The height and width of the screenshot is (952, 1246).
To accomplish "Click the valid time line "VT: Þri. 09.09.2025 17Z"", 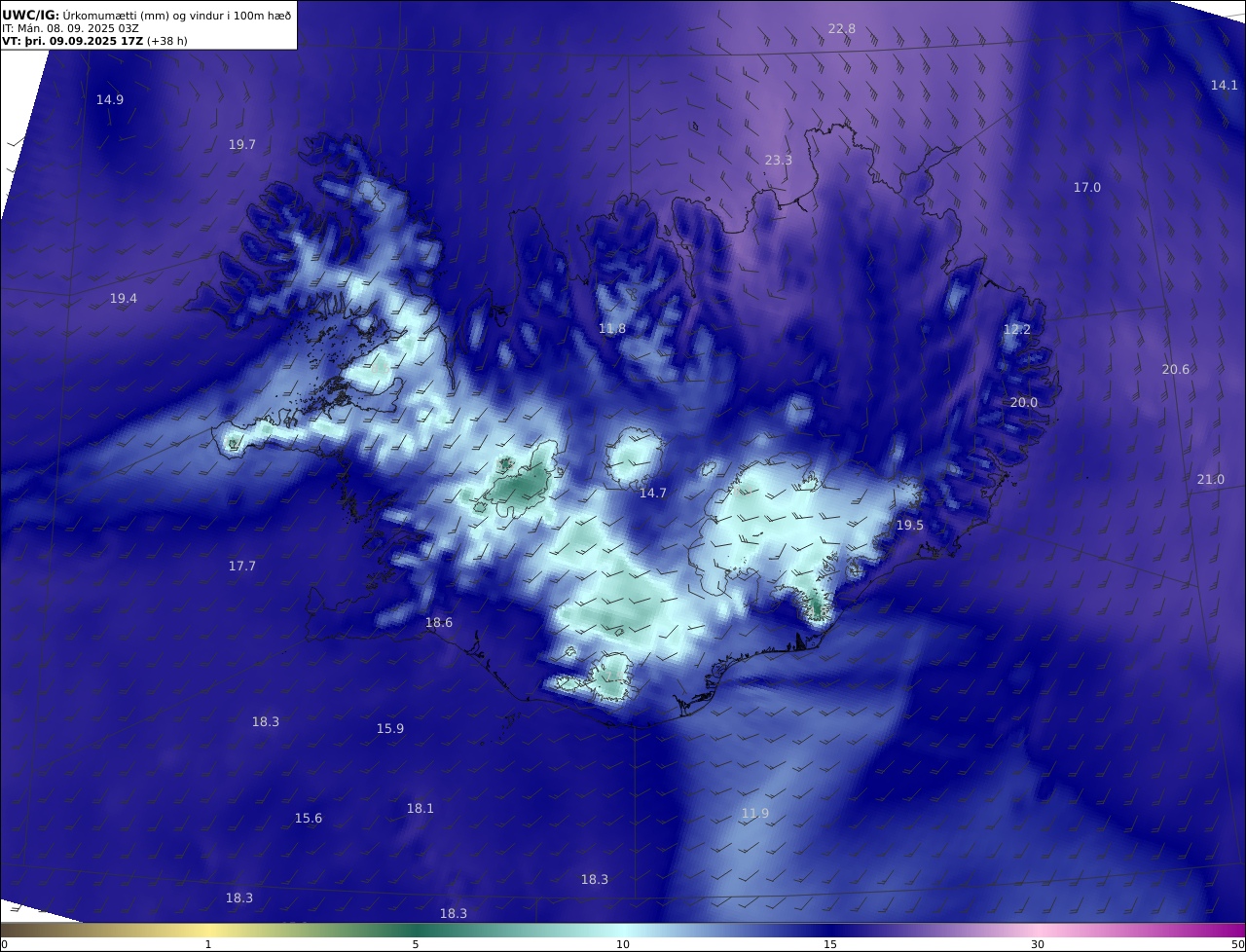I will pos(73,41).
